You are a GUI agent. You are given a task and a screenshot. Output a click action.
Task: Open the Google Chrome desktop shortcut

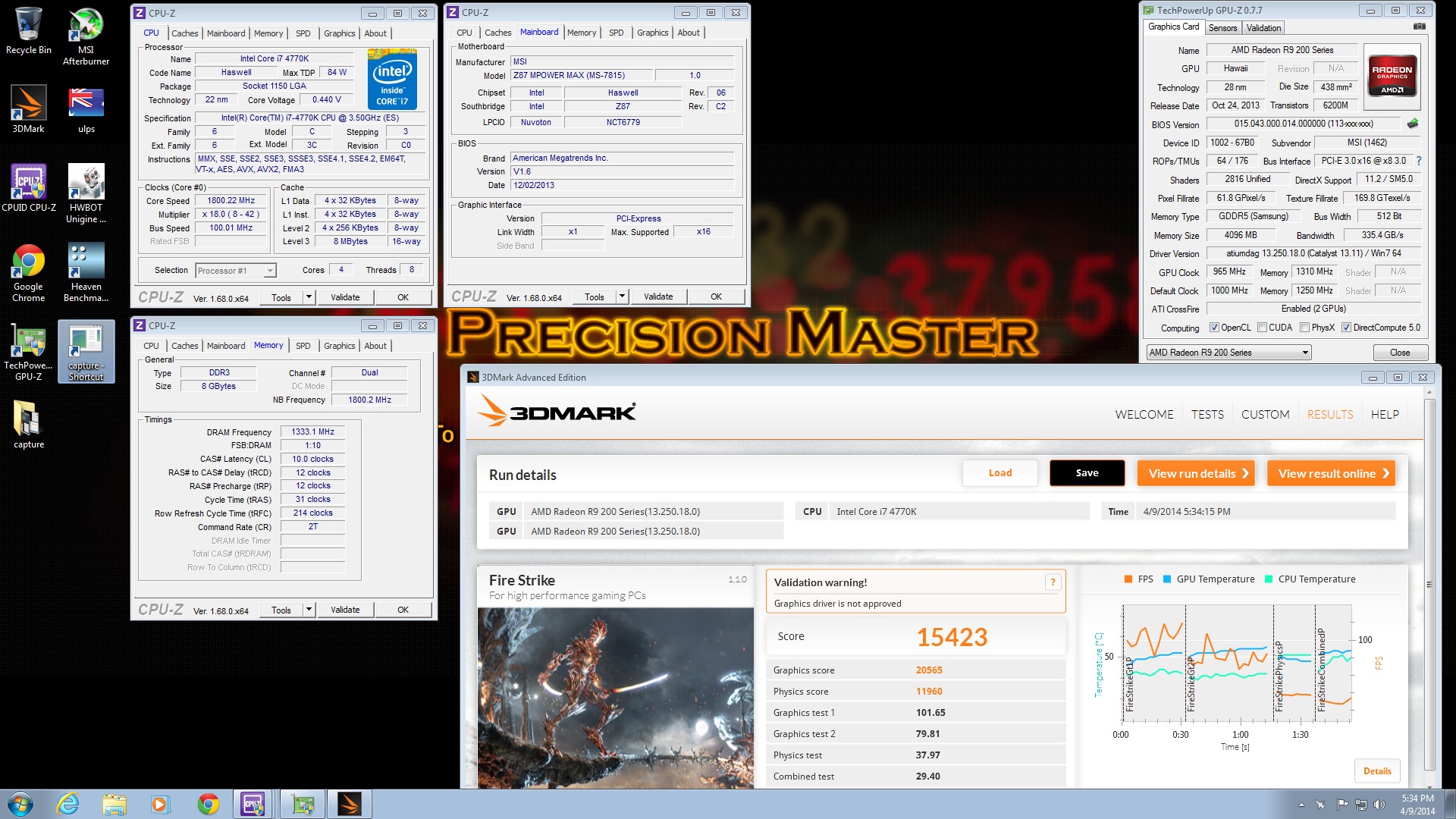click(29, 273)
